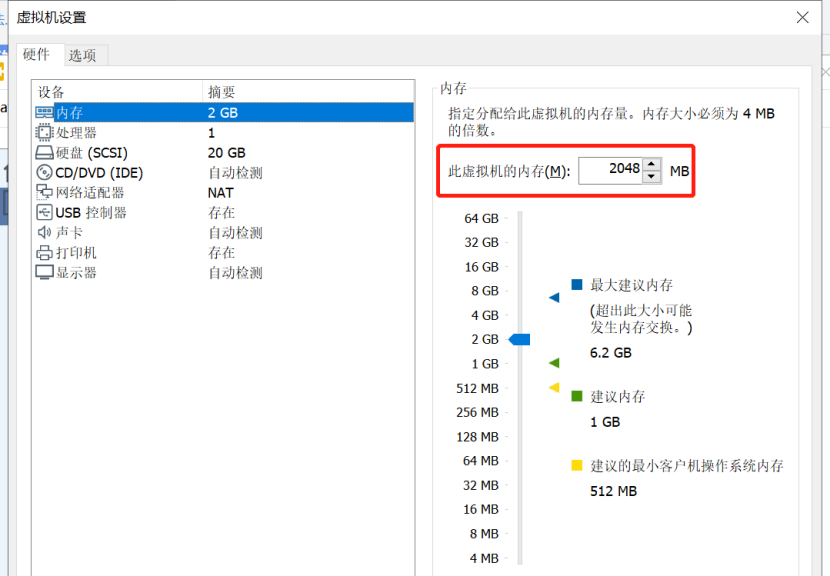Click the 显示器 monitor icon
830x576 pixels.
pos(44,273)
